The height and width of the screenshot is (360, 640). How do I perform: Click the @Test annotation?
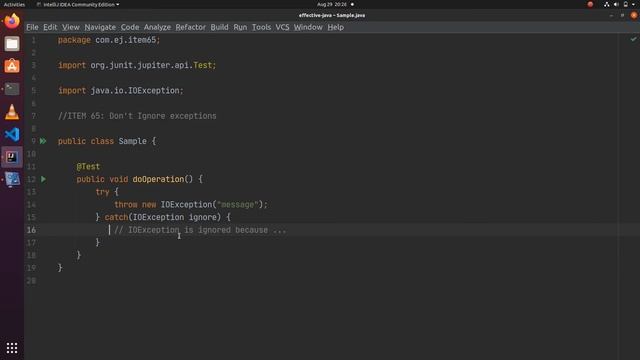[88, 167]
